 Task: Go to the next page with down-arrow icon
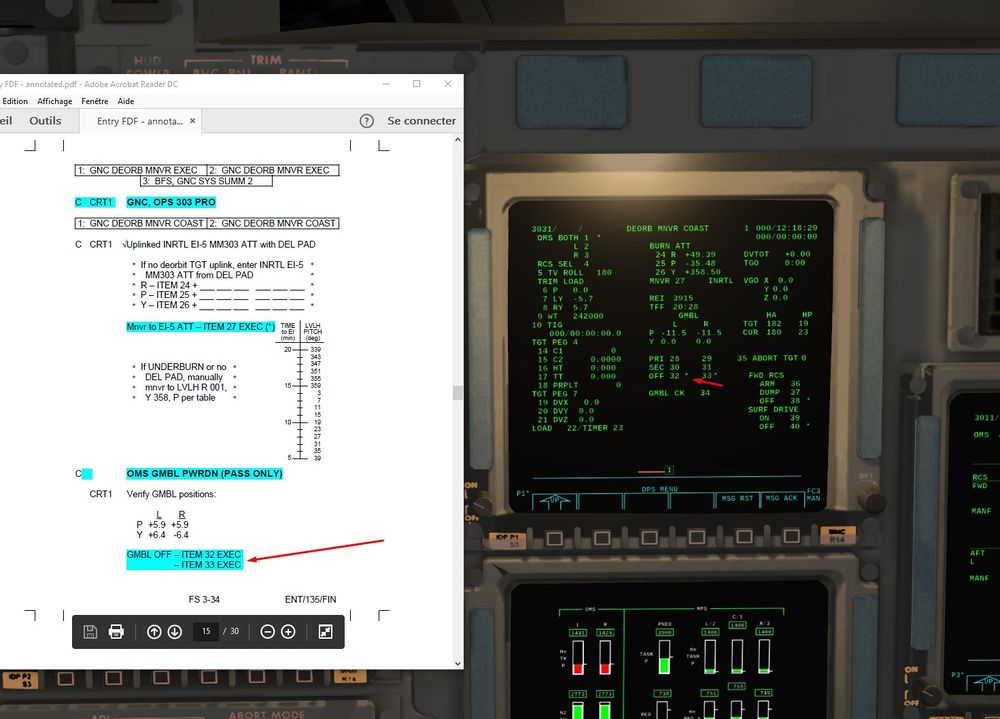(175, 632)
